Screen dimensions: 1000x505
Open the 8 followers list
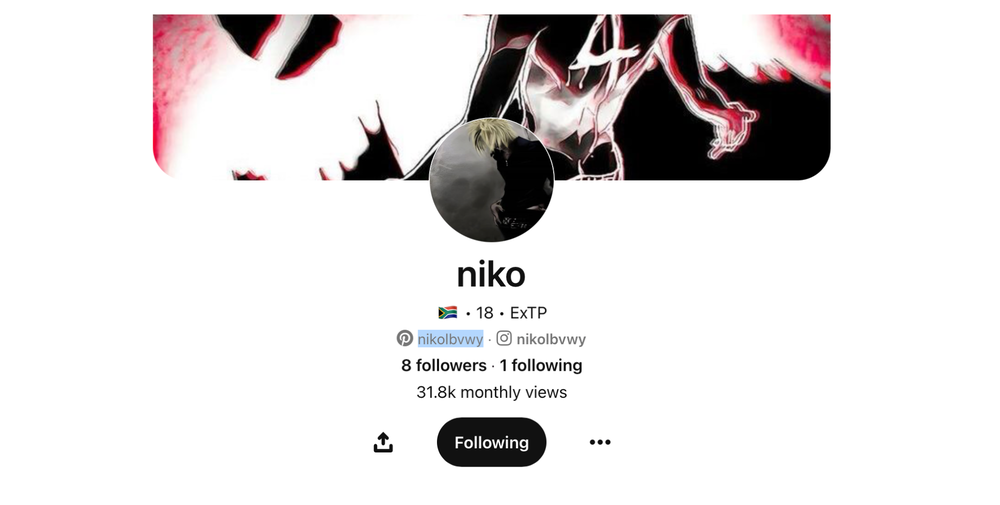pyautogui.click(x=443, y=365)
